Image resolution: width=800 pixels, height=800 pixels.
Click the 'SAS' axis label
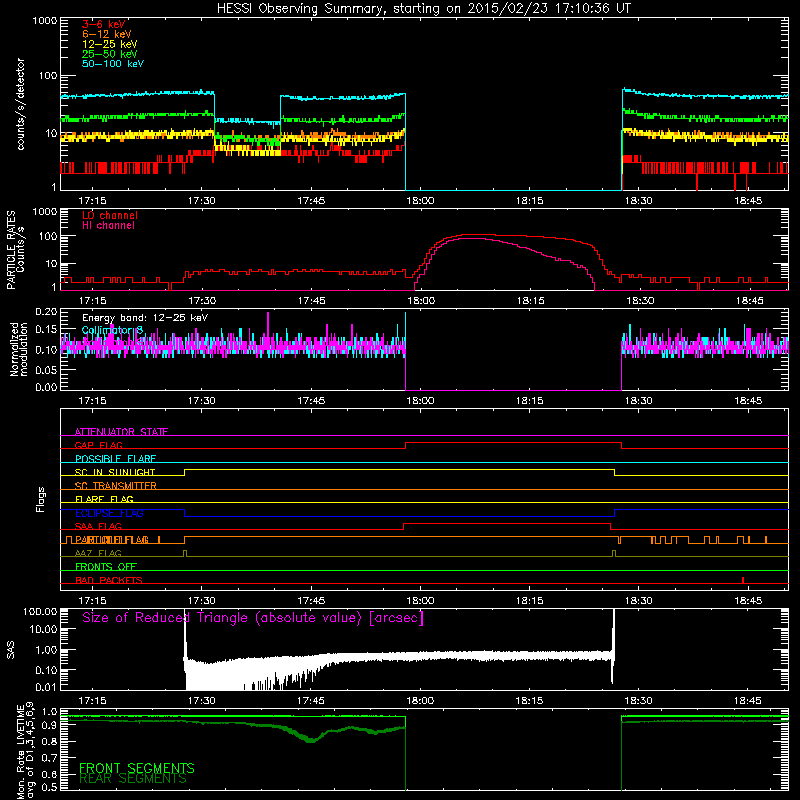click(11, 649)
